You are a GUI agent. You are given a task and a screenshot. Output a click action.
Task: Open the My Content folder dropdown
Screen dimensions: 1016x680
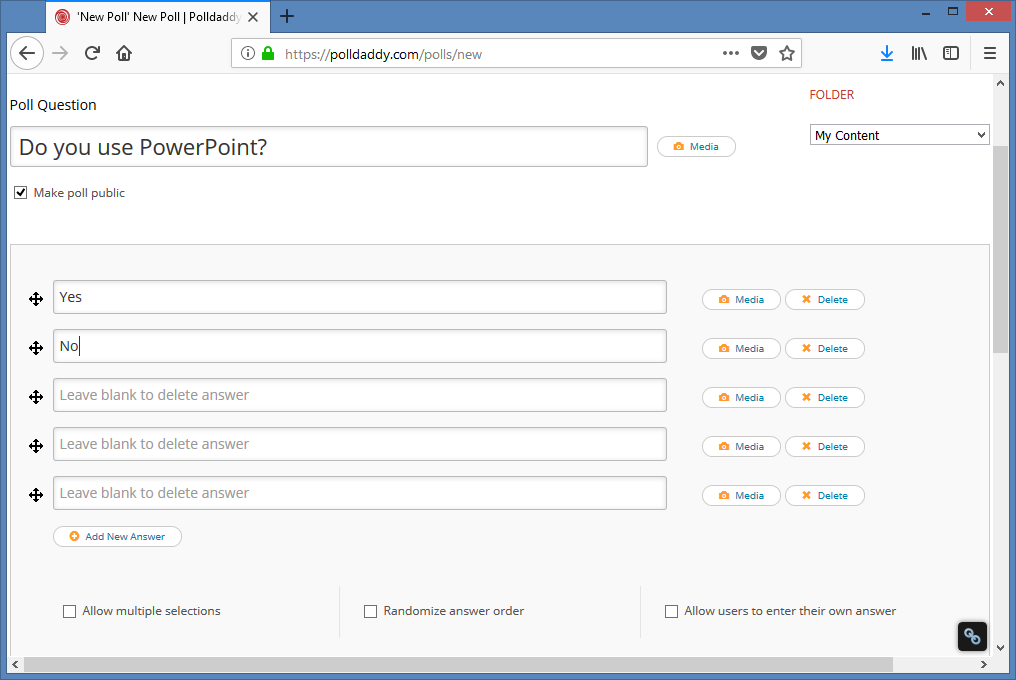[x=898, y=134]
